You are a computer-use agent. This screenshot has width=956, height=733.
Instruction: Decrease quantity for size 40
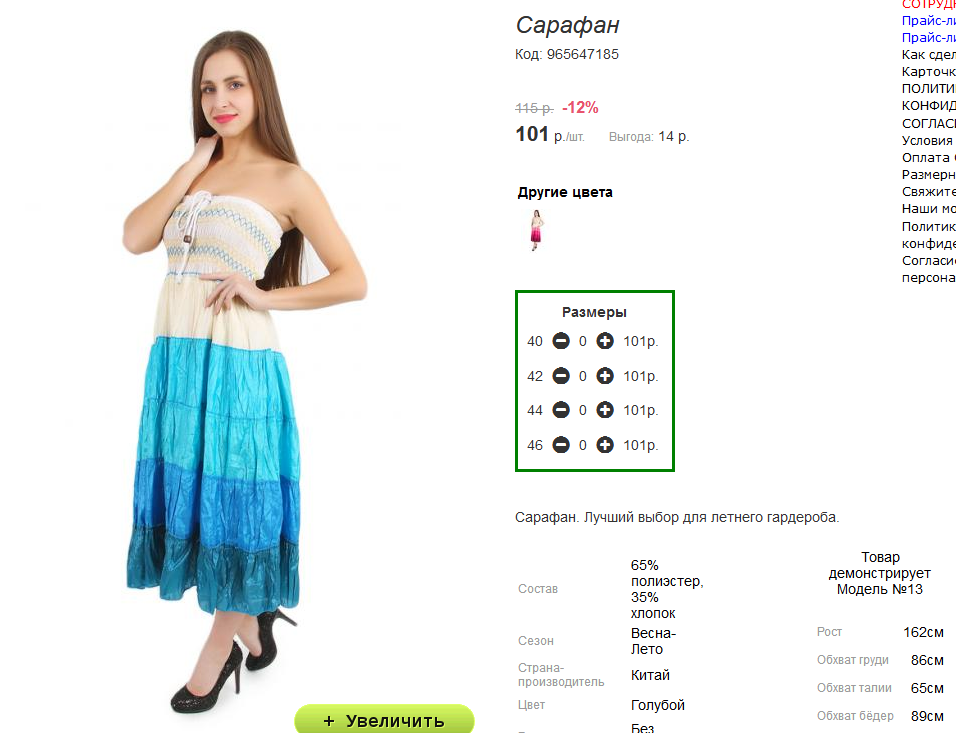tap(561, 341)
